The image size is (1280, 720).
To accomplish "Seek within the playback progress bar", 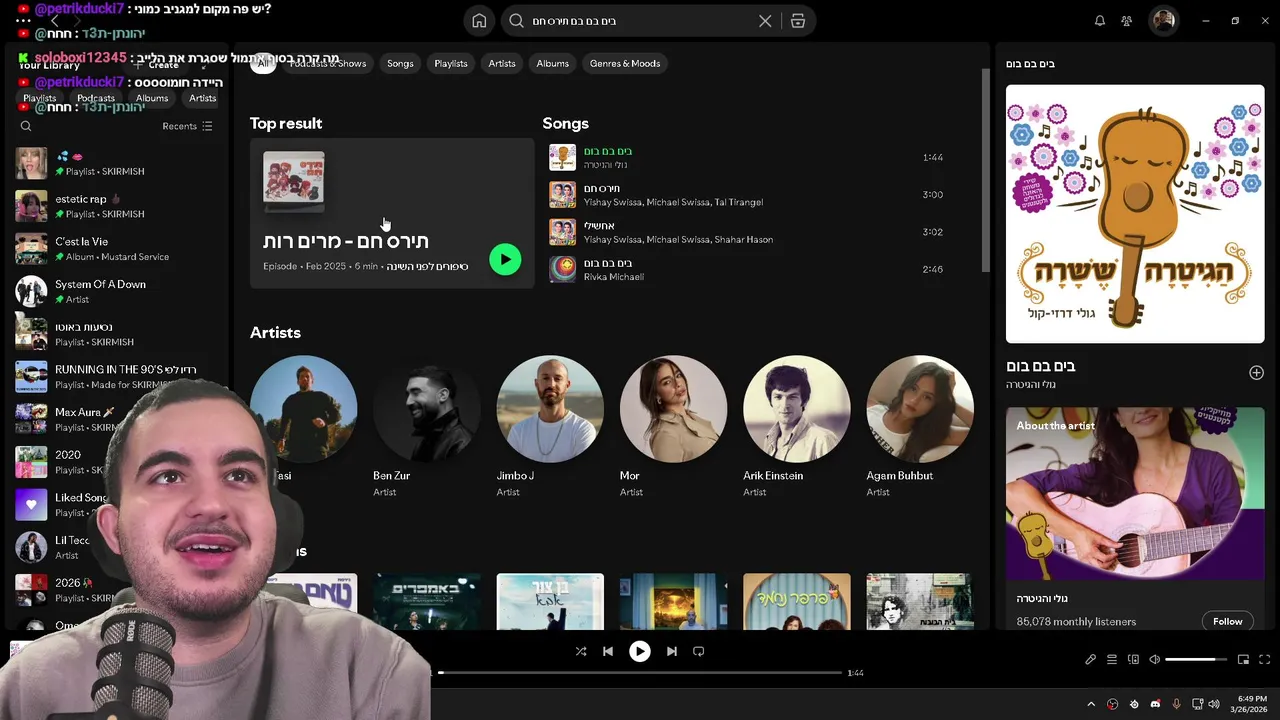I will (x=640, y=673).
